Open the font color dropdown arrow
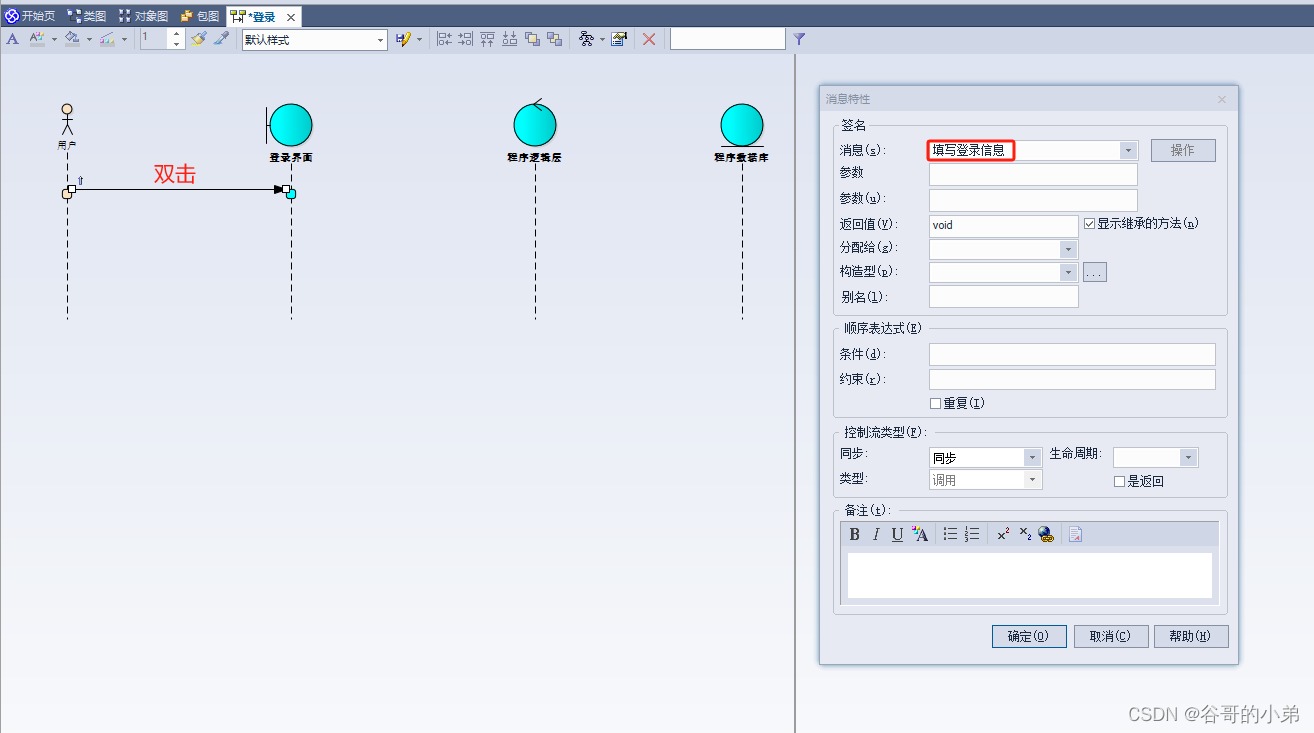 [x=54, y=40]
